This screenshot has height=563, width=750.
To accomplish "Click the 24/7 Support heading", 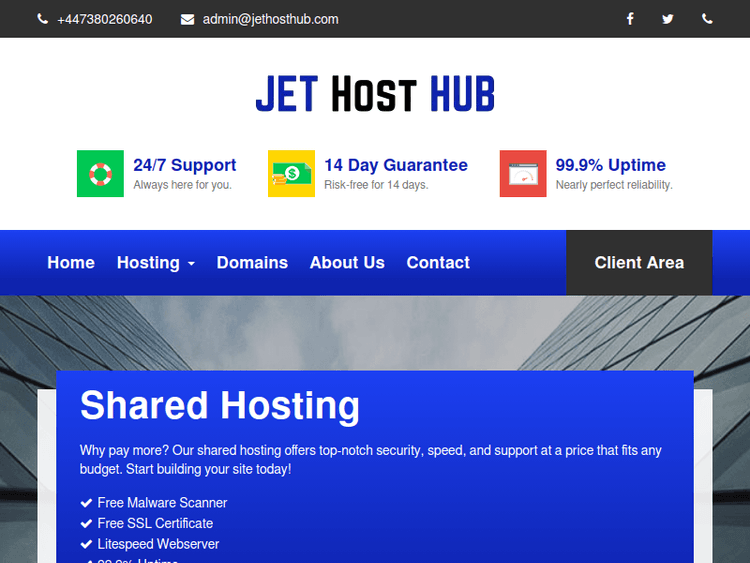I will 185,165.
